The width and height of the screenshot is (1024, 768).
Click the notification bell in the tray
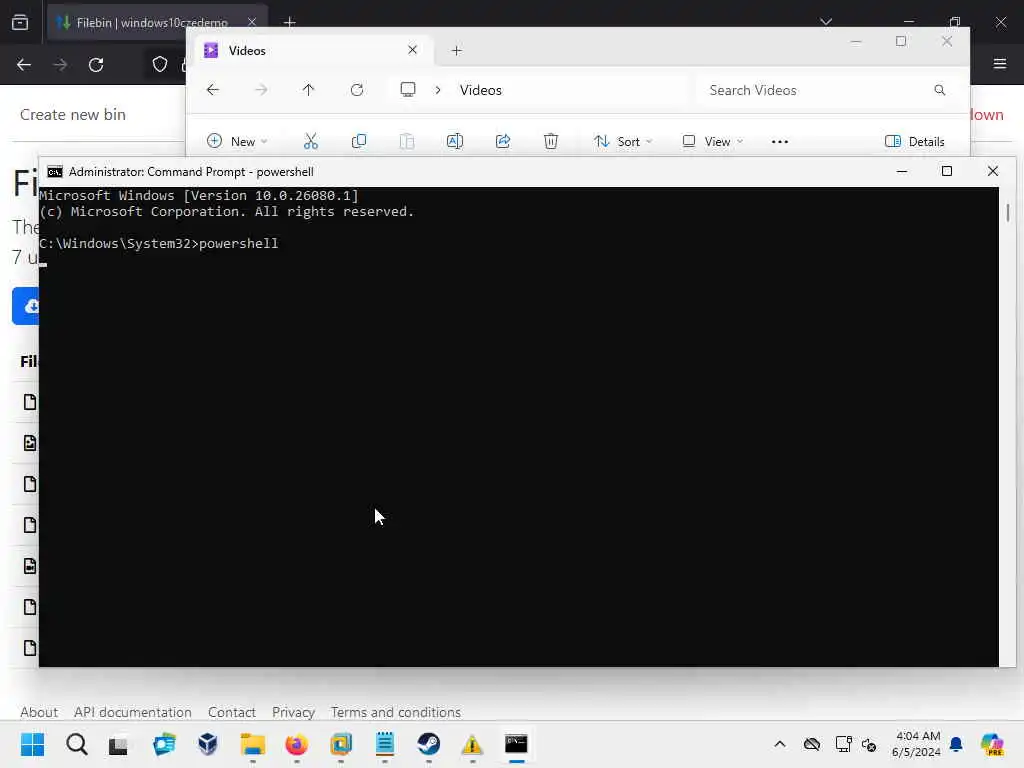(x=956, y=744)
